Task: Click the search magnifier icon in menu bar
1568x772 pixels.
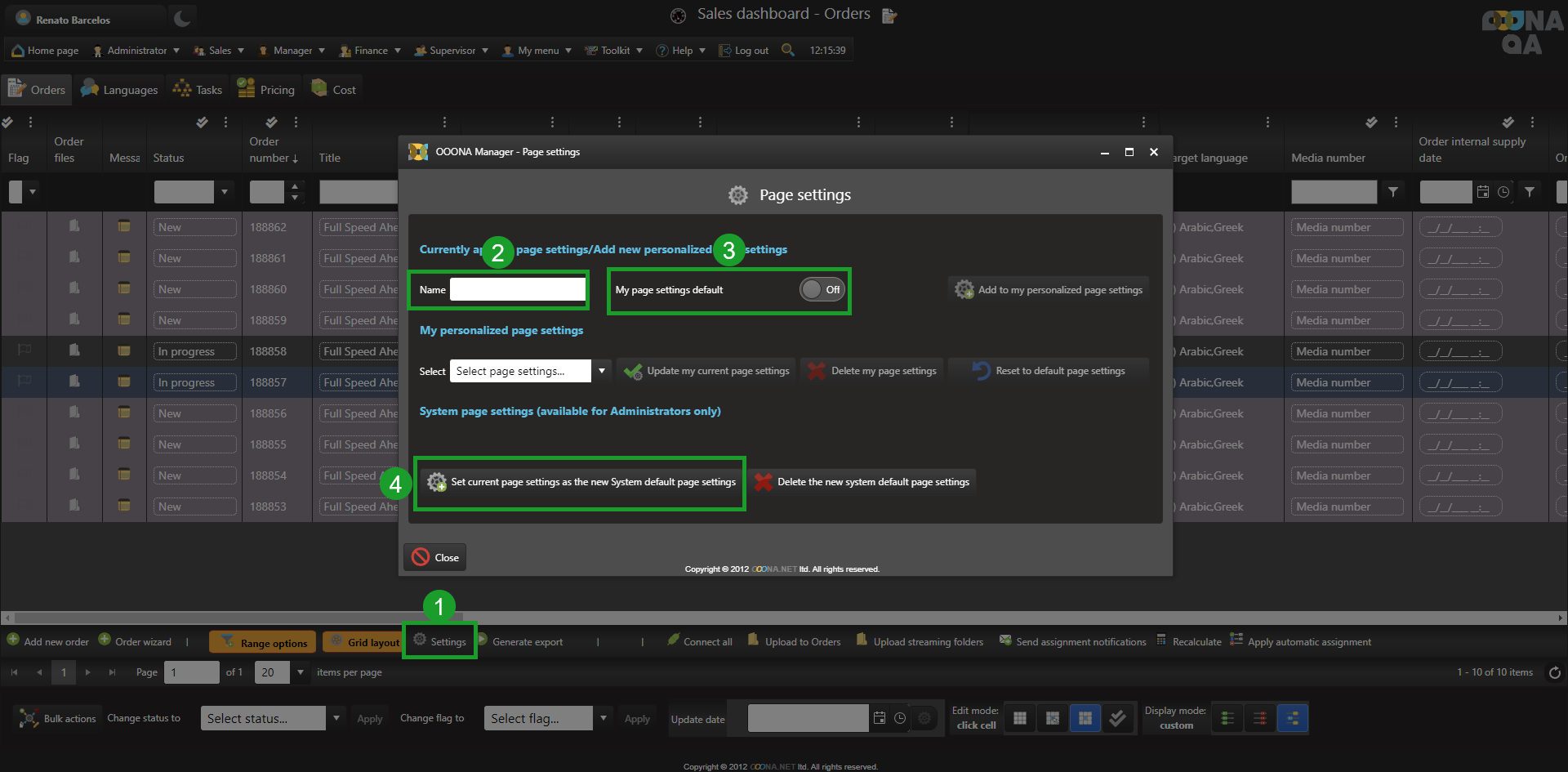Action: (x=787, y=50)
